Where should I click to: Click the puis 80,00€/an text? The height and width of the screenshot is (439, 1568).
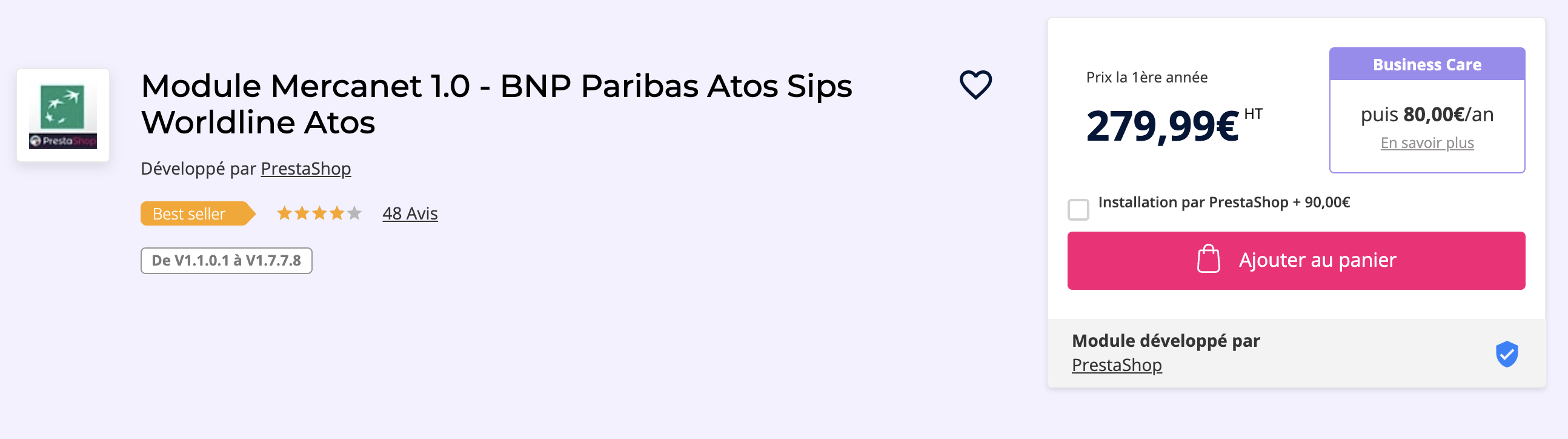click(1427, 115)
